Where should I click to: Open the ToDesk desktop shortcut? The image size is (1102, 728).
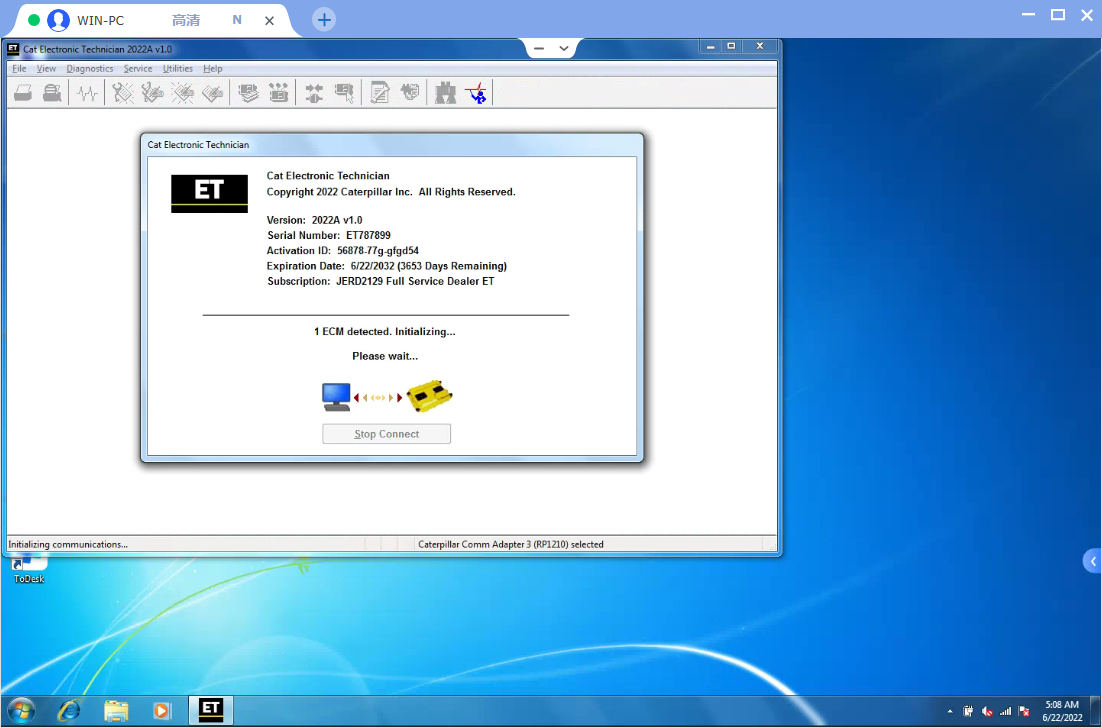pos(29,570)
